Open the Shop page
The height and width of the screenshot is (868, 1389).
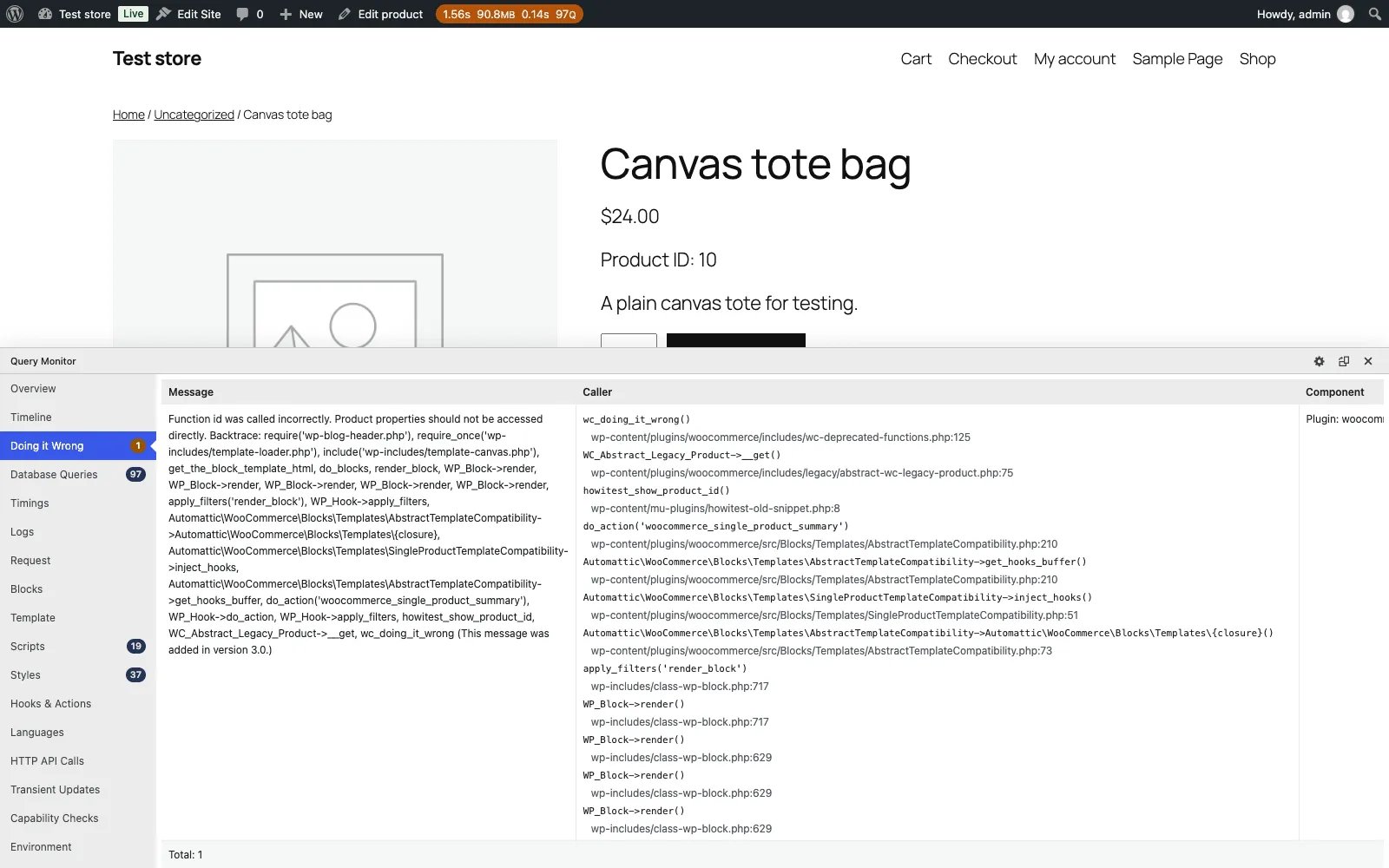coord(1257,59)
